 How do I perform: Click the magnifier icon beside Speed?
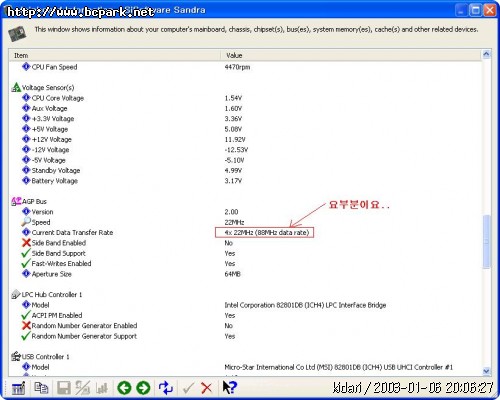[26, 222]
